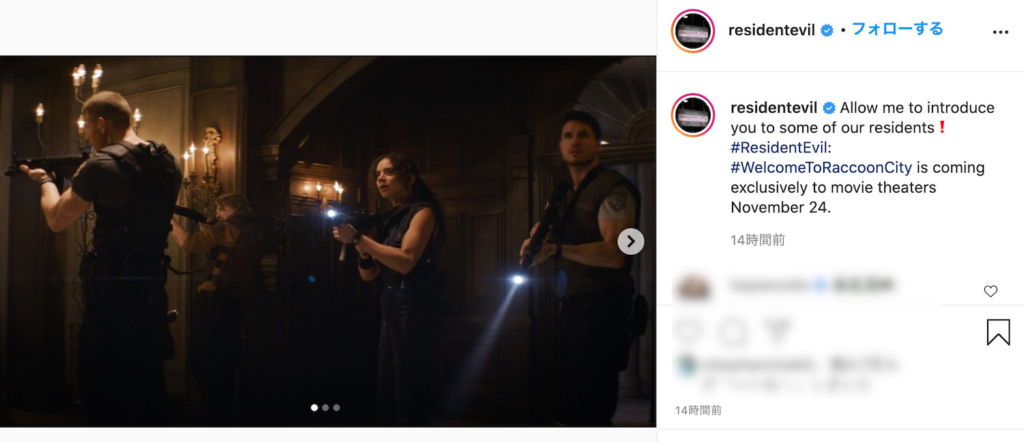Advance to next photo with arrow
Image resolution: width=1024 pixels, height=442 pixels.
(630, 242)
